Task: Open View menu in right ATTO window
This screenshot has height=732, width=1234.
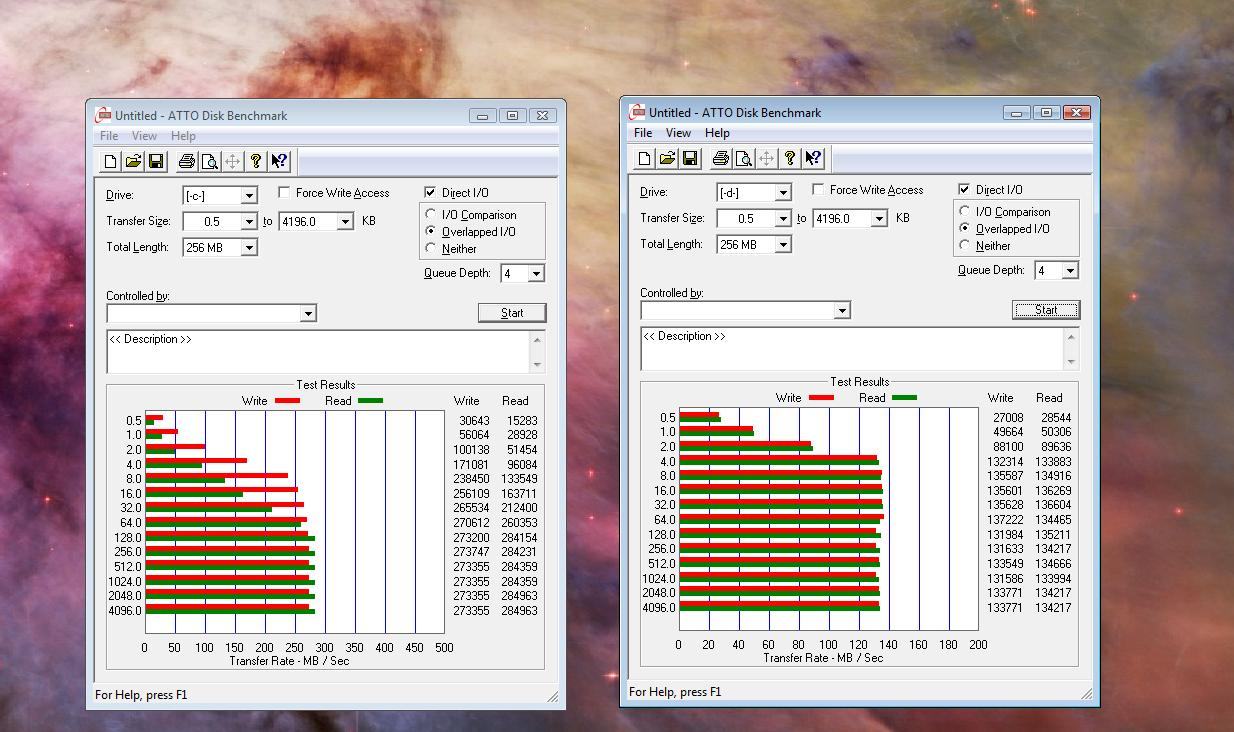Action: [678, 133]
